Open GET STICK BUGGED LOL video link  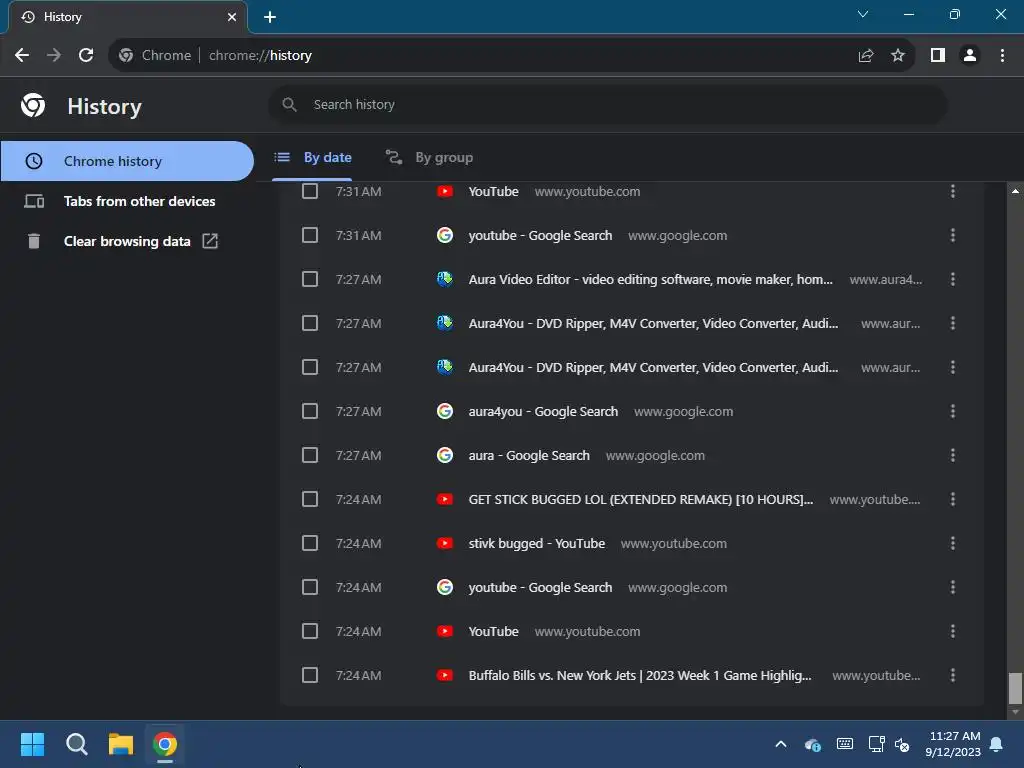pos(641,500)
